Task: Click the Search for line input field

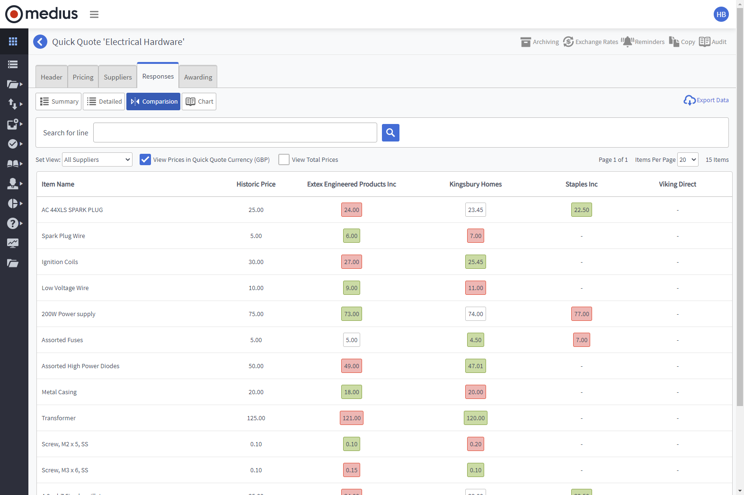Action: [x=235, y=132]
